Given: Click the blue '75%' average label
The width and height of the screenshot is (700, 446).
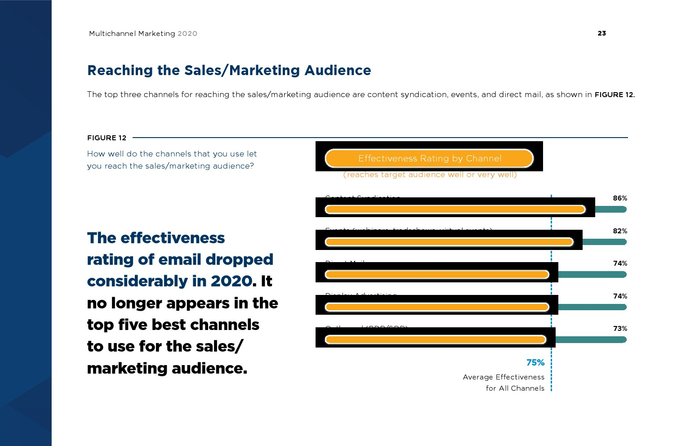Looking at the screenshot, I should pos(535,363).
